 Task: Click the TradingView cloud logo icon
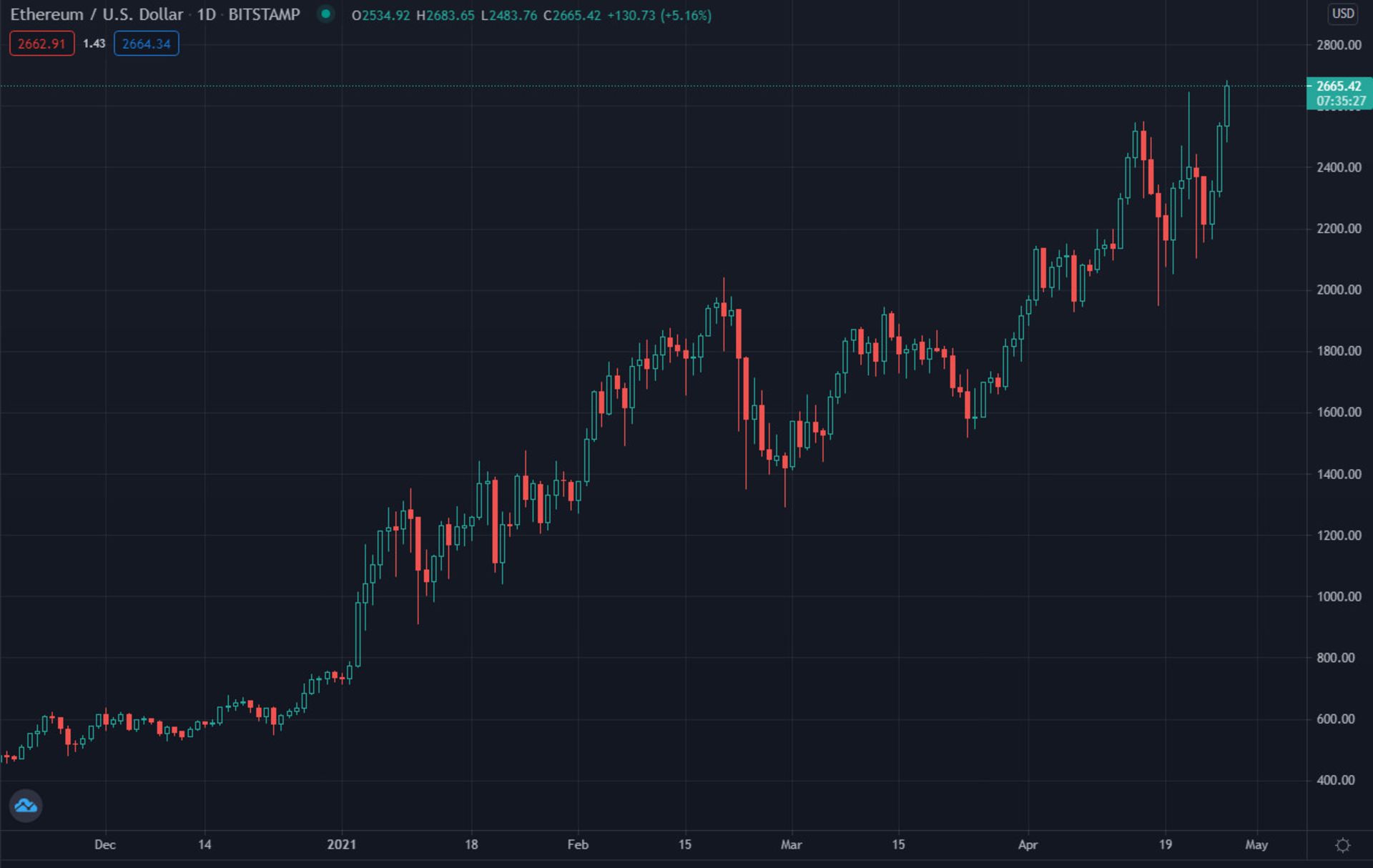26,806
